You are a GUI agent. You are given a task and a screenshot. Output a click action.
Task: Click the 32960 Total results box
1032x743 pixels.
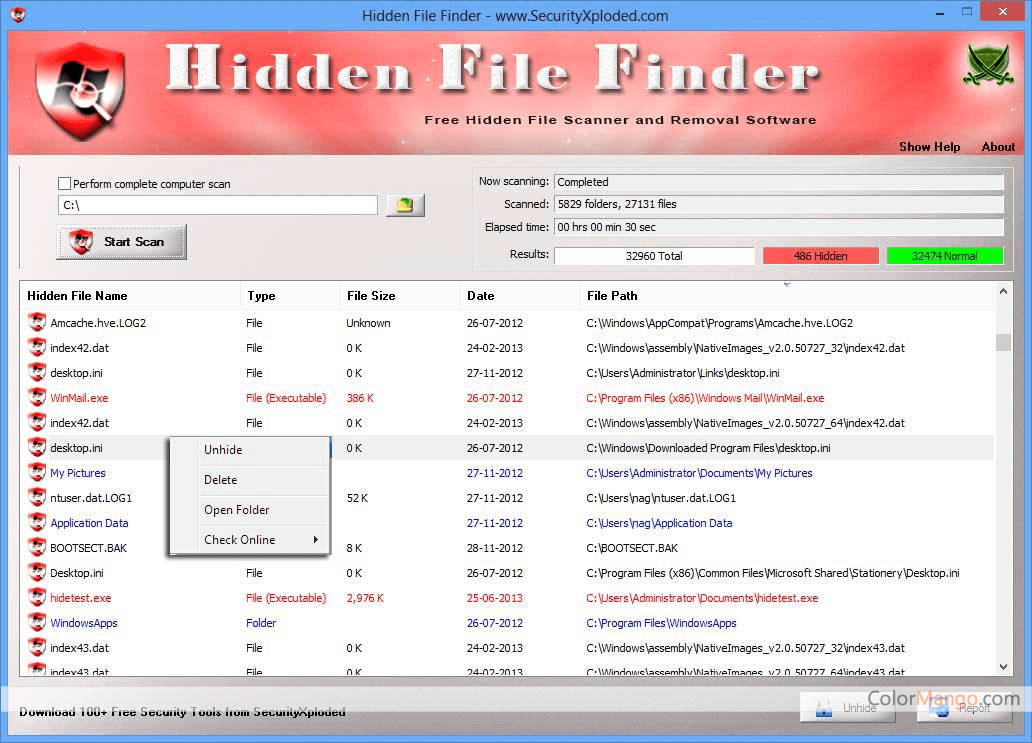pos(654,256)
